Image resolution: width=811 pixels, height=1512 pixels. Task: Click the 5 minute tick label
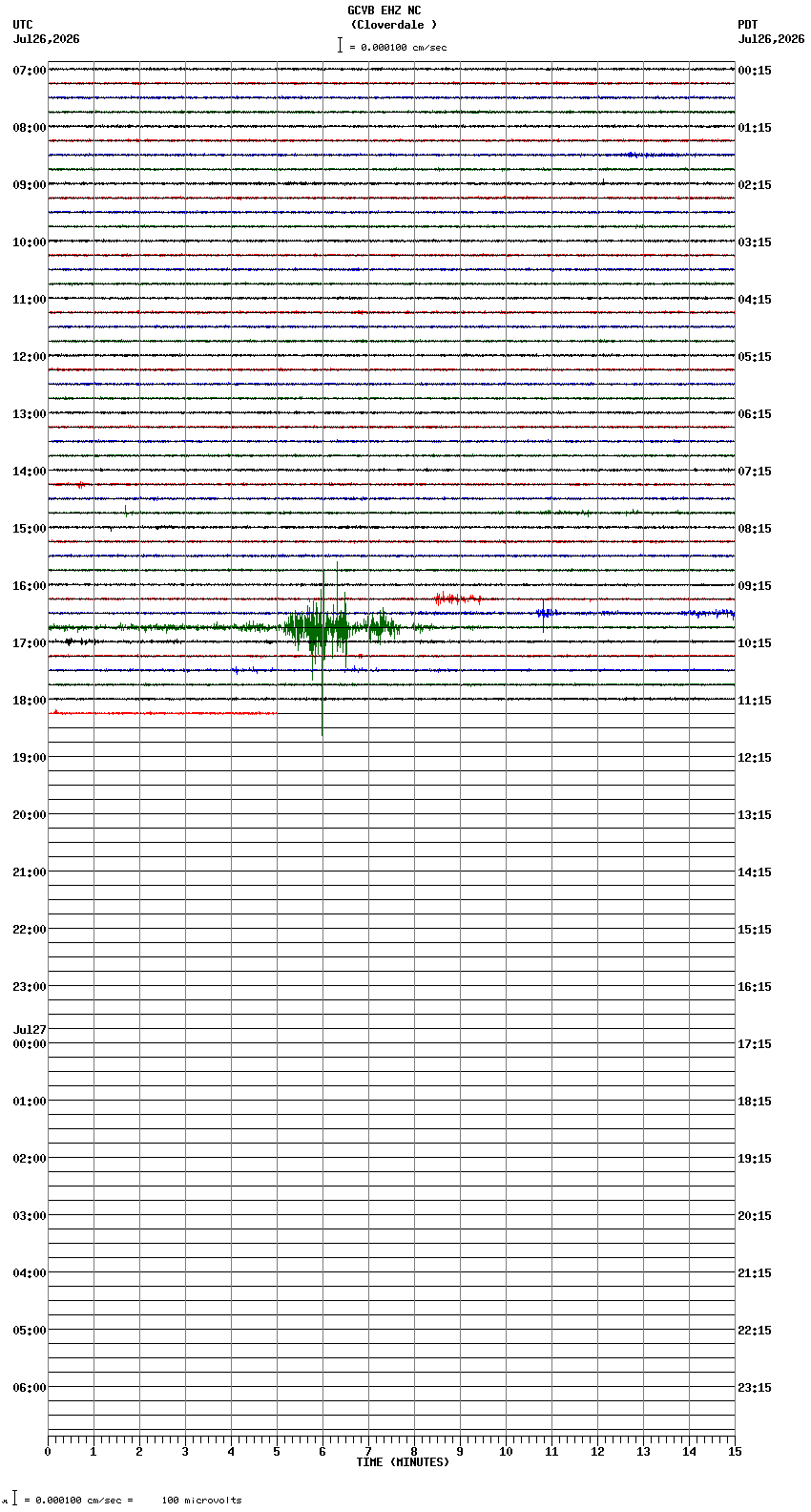(277, 1452)
